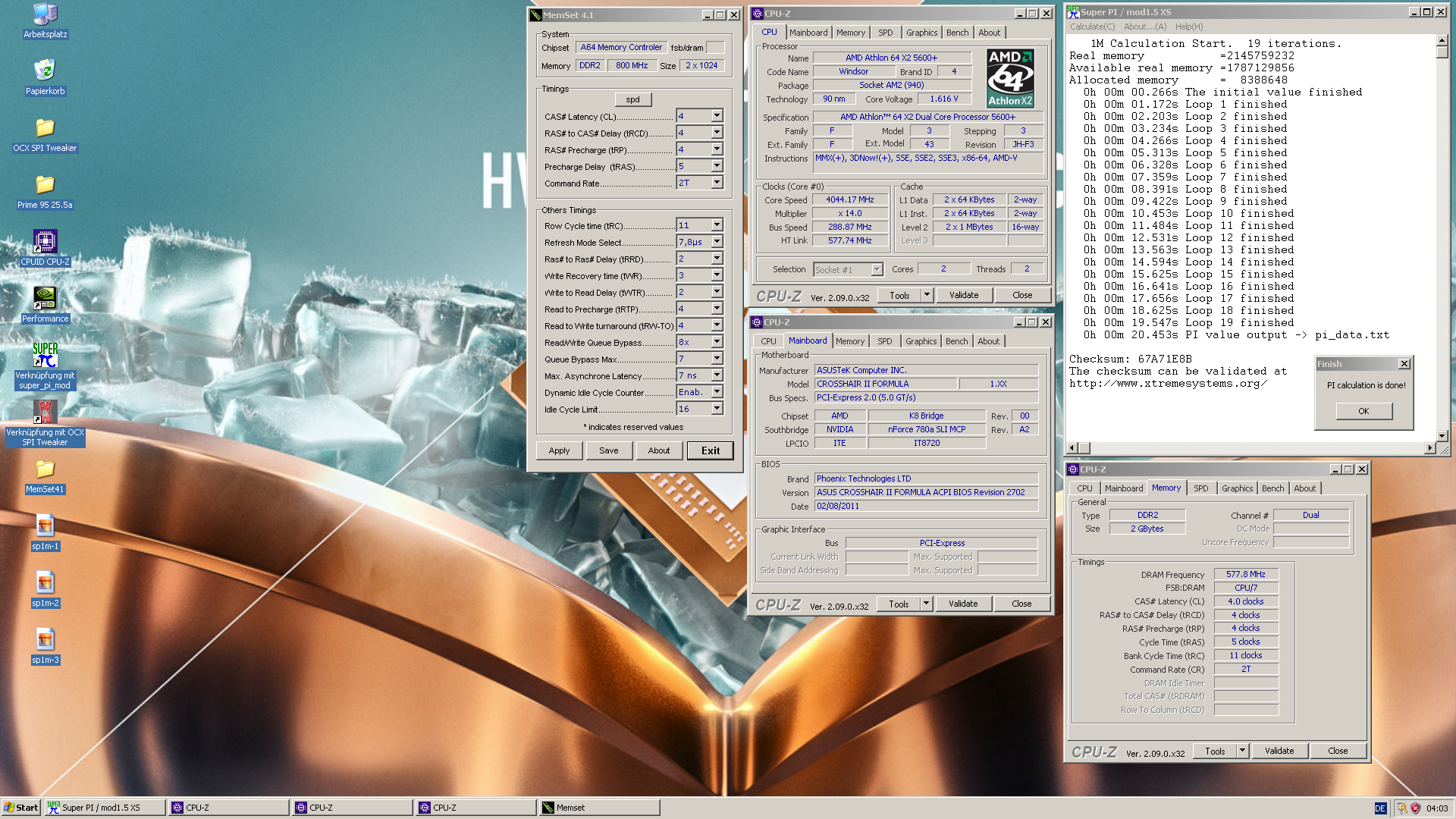Open Calculate(C) menu in Super PI
This screenshot has height=819, width=1456.
(1092, 27)
